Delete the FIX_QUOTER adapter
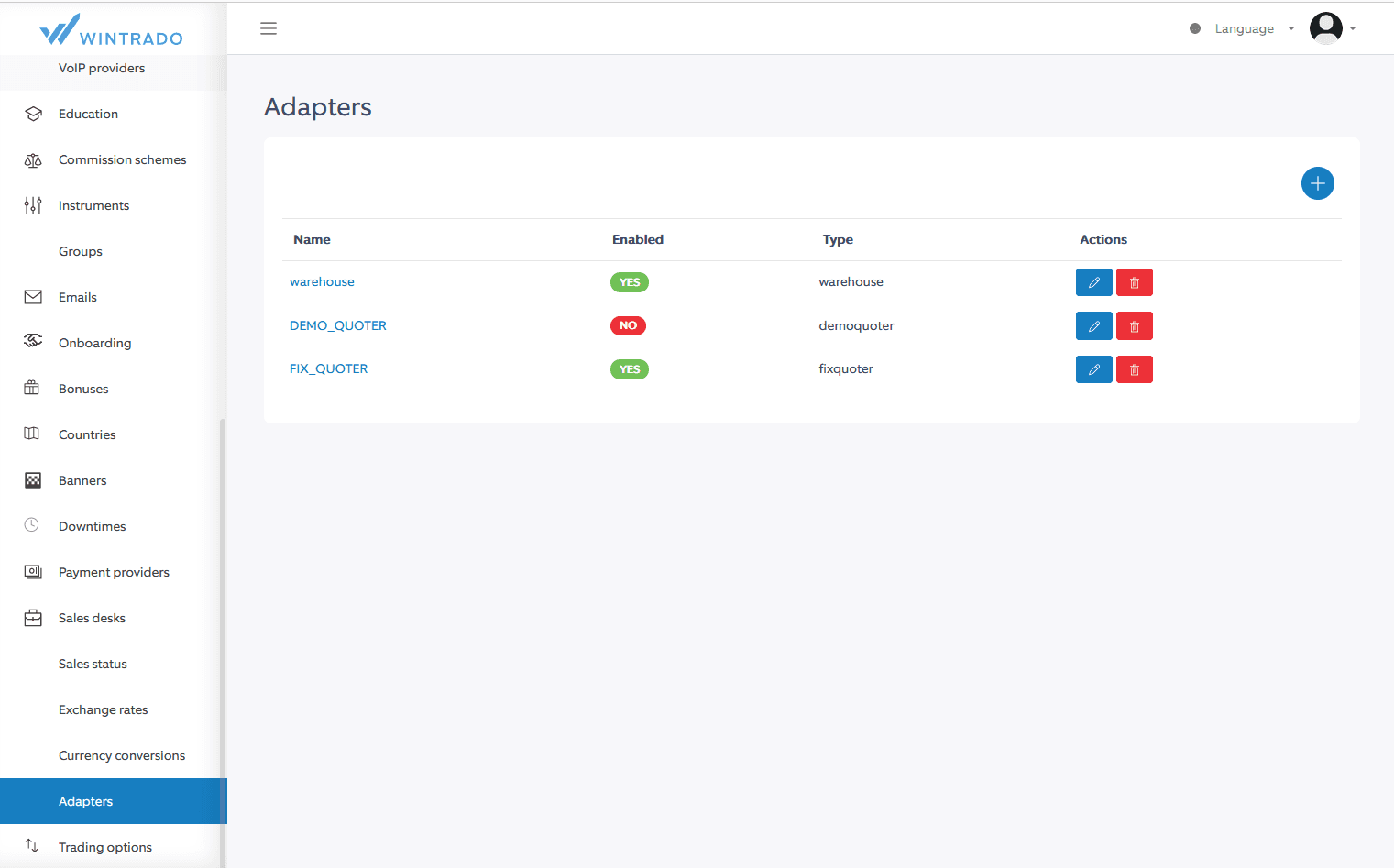 [1134, 369]
